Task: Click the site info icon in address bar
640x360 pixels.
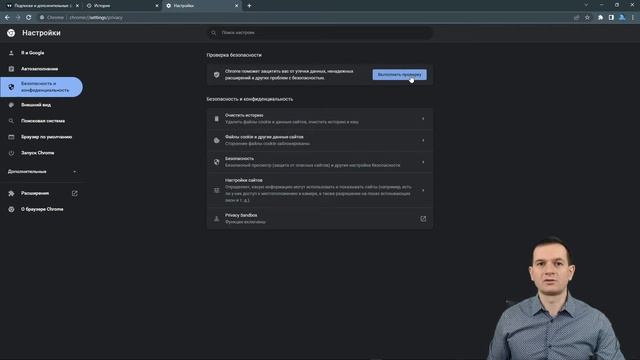Action: click(42, 18)
